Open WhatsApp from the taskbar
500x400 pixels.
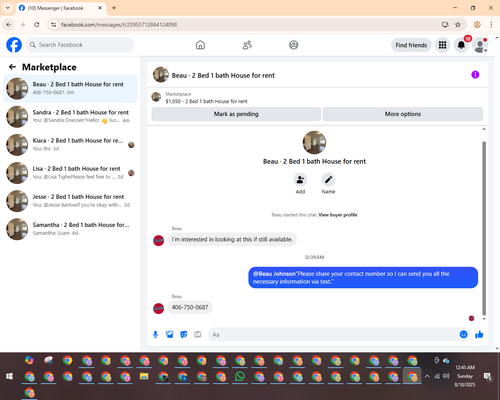(x=240, y=377)
